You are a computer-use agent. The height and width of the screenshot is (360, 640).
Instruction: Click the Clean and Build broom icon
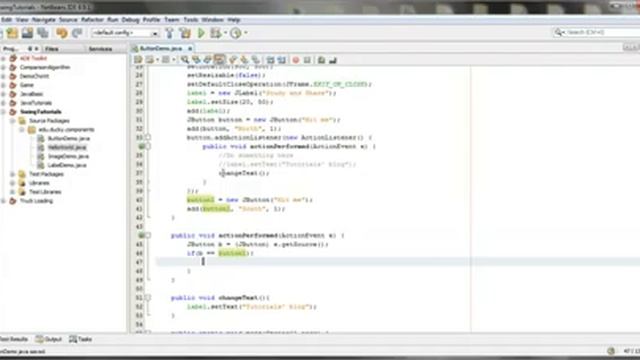[x=185, y=33]
